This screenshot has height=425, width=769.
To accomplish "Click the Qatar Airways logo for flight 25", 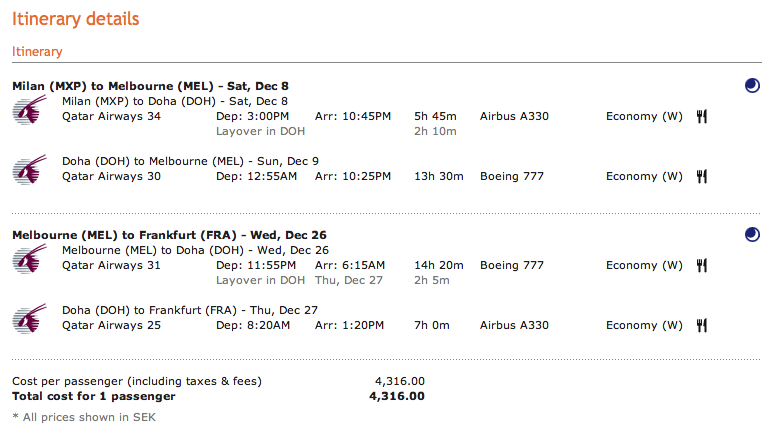I will point(31,319).
